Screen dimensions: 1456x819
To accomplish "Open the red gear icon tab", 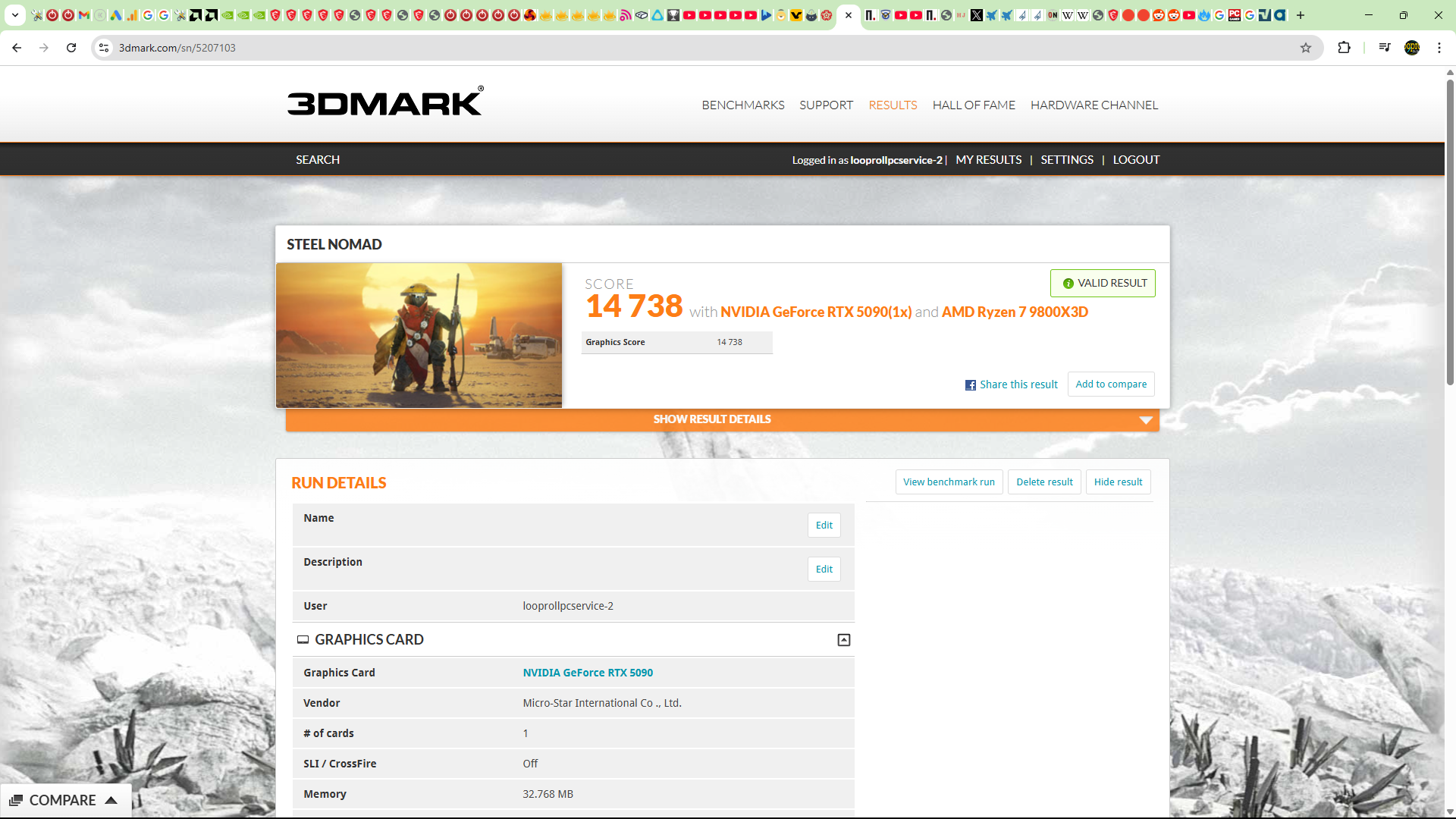I will (826, 15).
